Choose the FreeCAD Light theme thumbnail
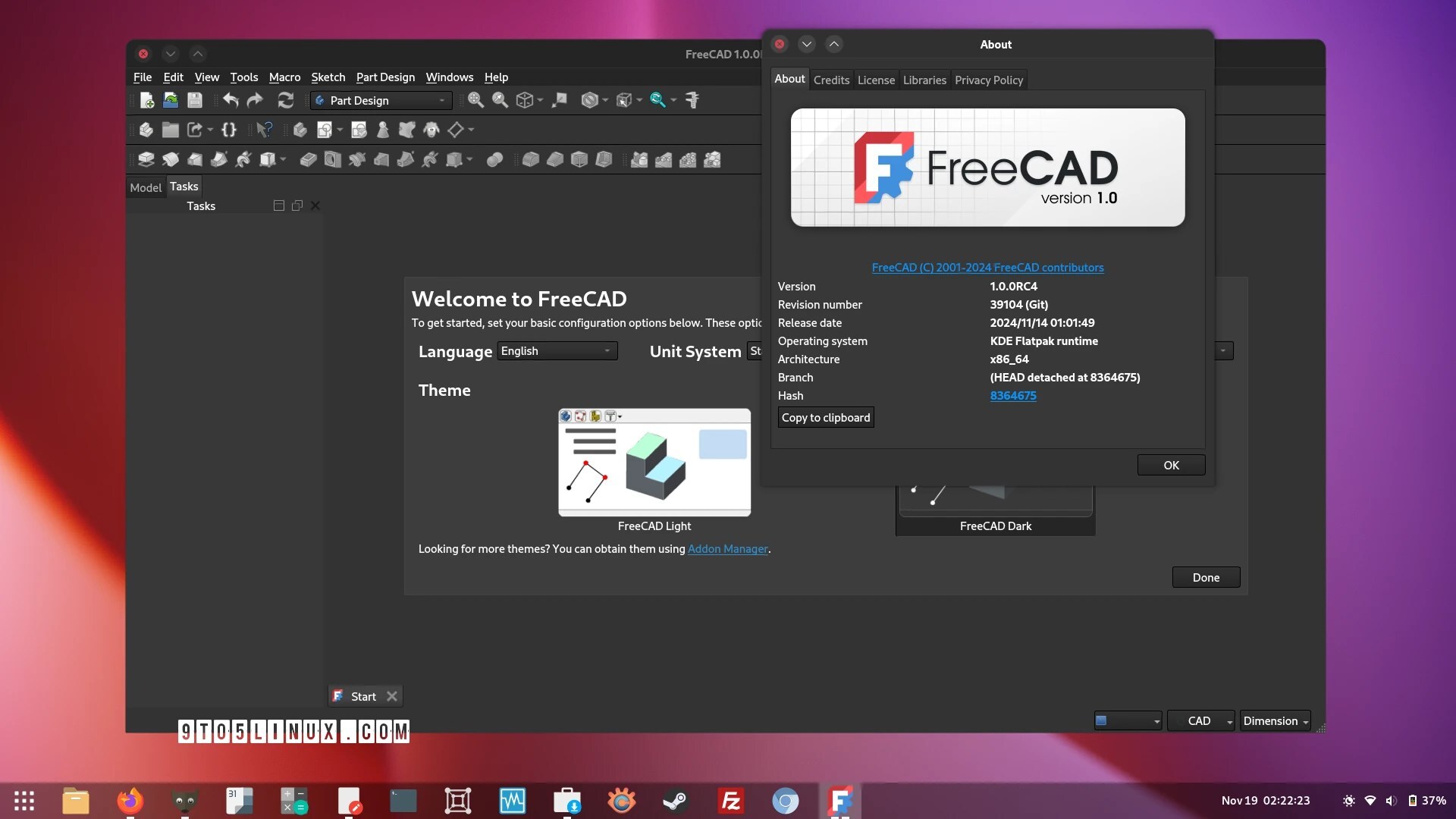The height and width of the screenshot is (819, 1456). (x=654, y=463)
